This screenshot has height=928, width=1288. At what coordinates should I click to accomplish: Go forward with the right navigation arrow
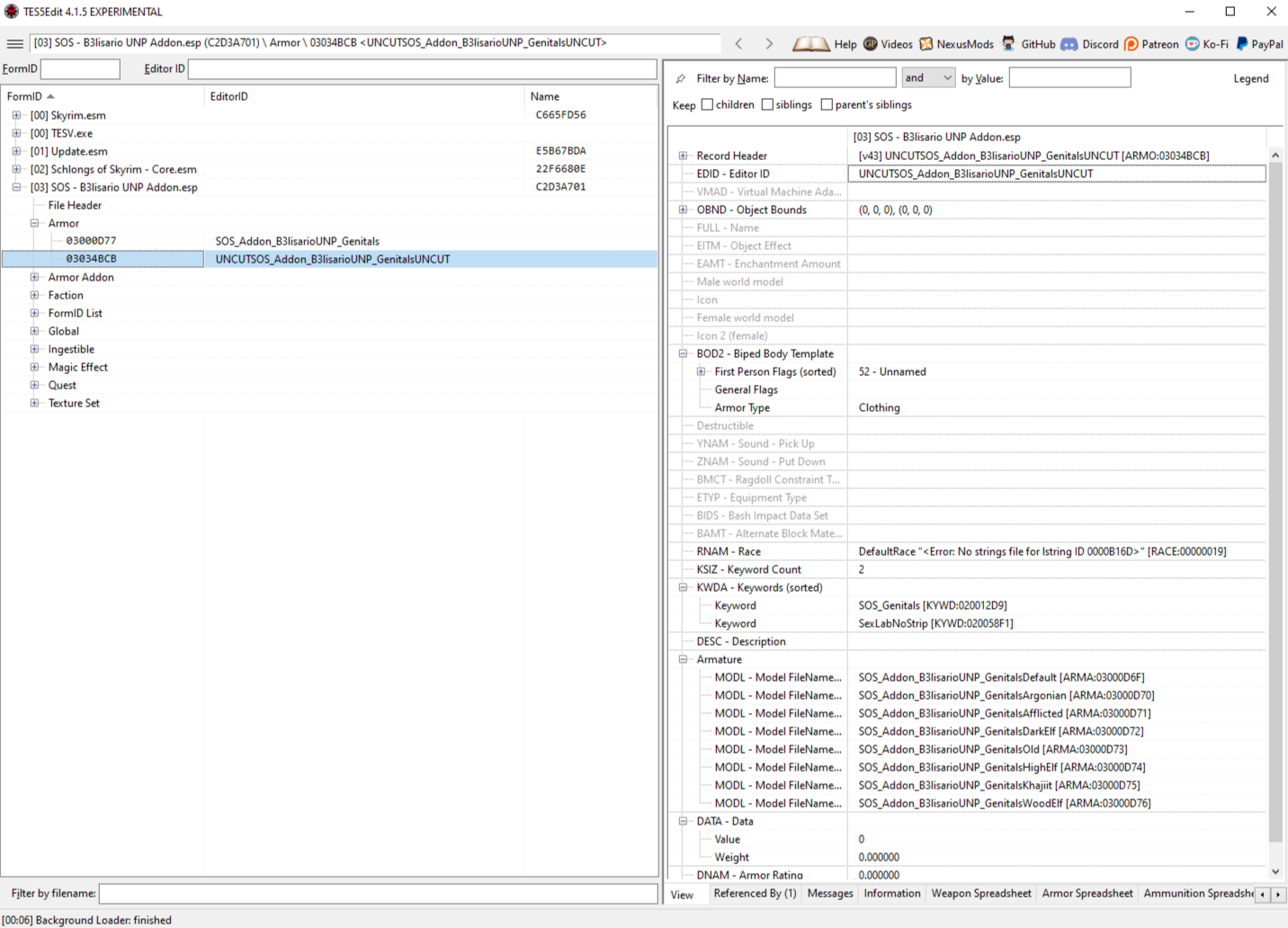(x=769, y=43)
